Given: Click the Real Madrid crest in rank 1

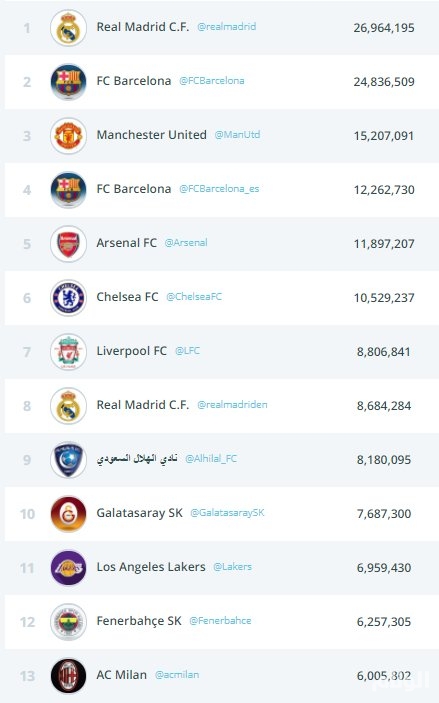Looking at the screenshot, I should click(68, 28).
